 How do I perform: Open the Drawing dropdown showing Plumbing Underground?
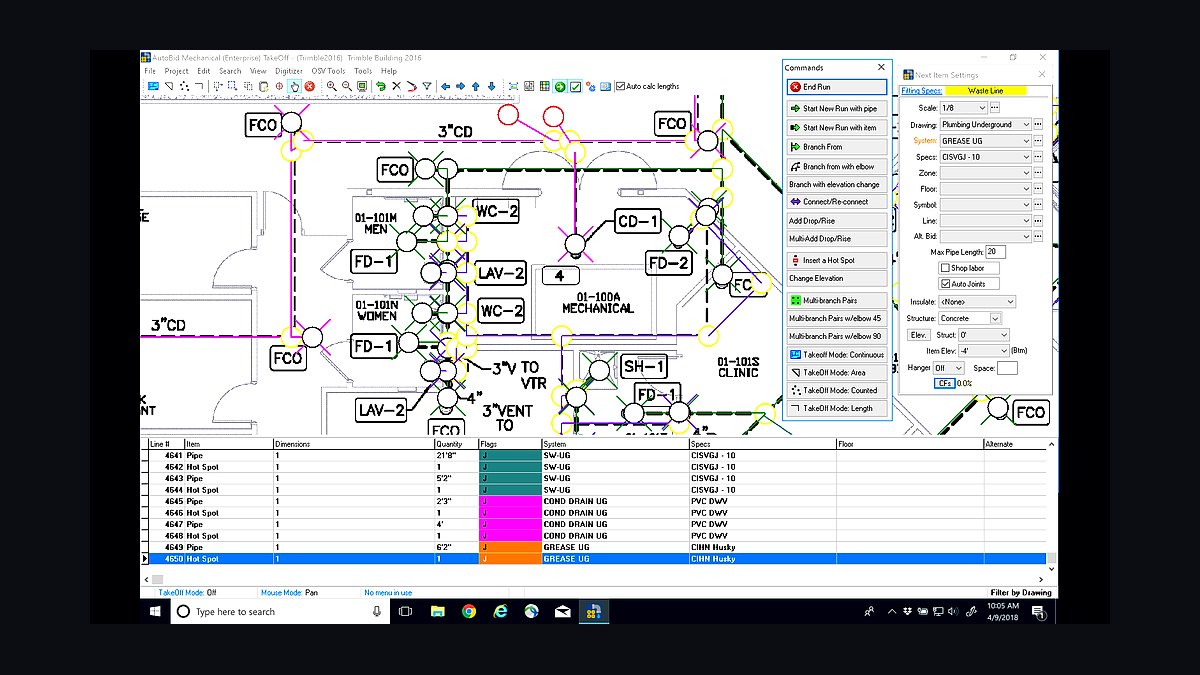tap(985, 125)
